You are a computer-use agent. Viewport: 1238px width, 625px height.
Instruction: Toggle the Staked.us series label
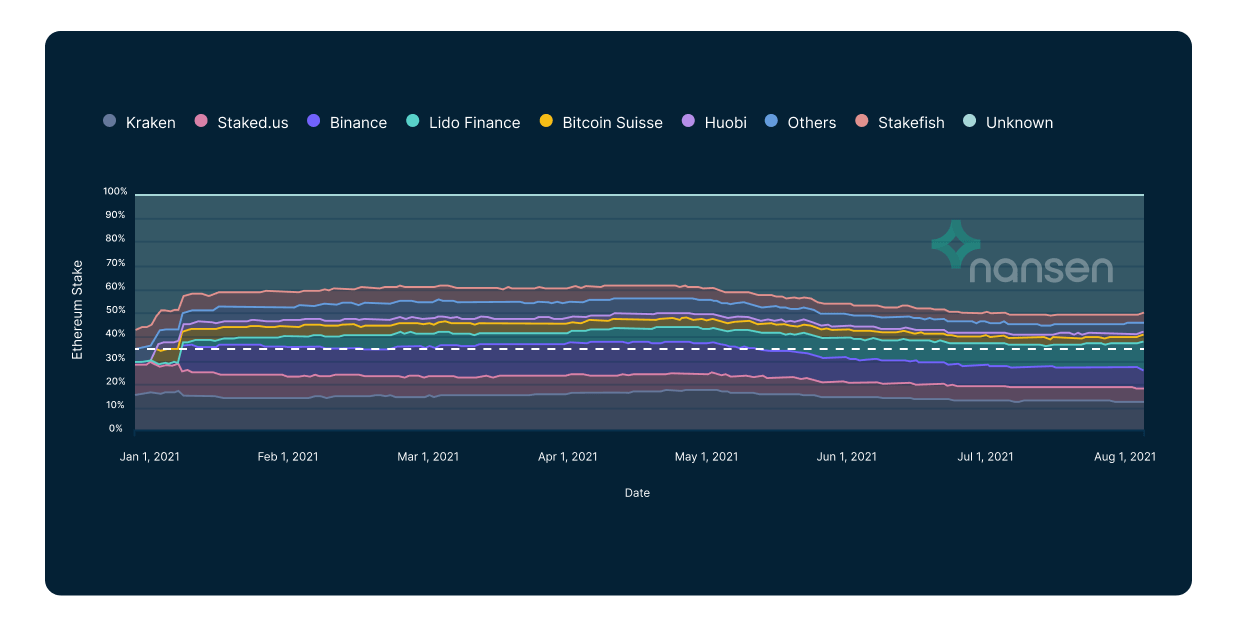coord(253,123)
